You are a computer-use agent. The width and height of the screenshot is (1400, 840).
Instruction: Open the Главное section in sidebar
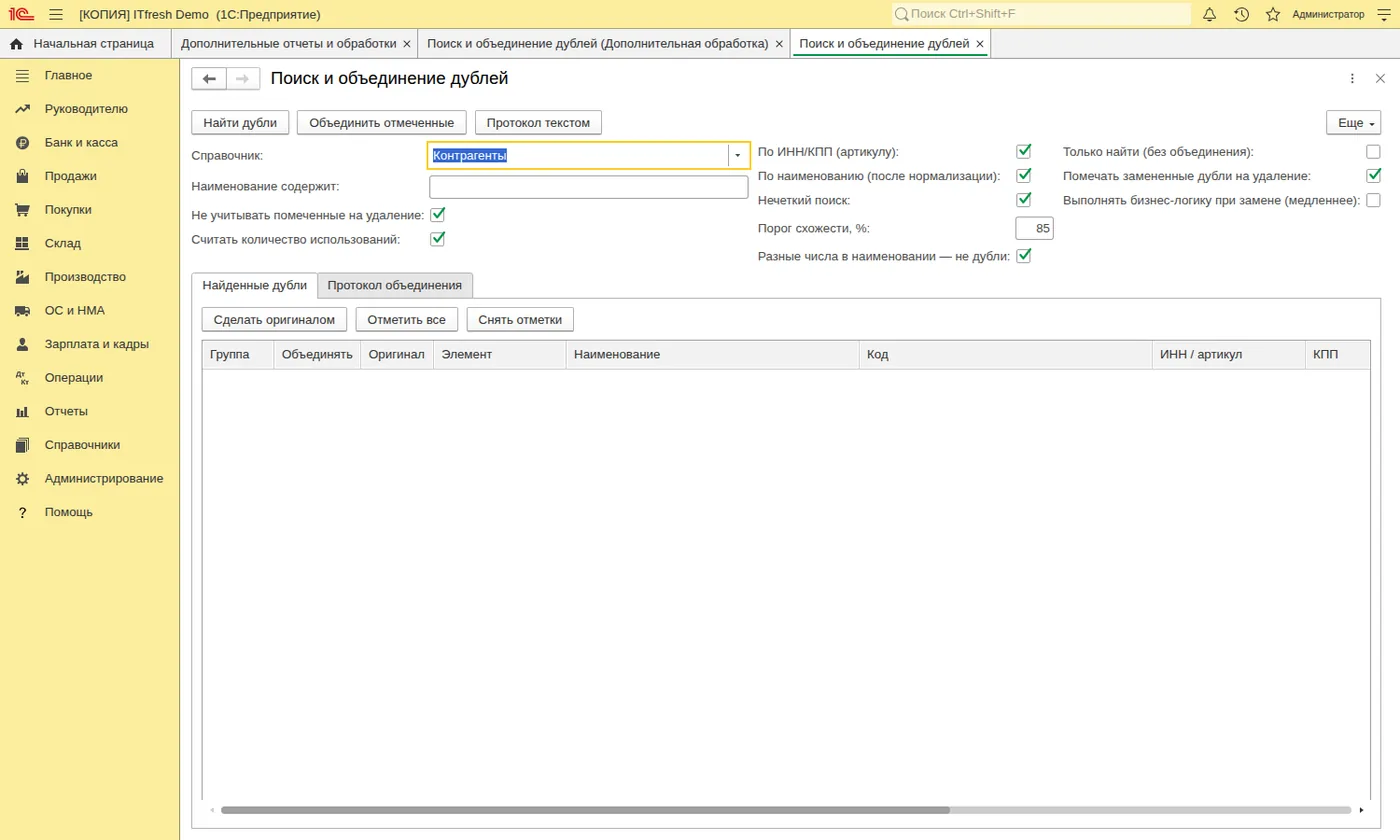90,75
